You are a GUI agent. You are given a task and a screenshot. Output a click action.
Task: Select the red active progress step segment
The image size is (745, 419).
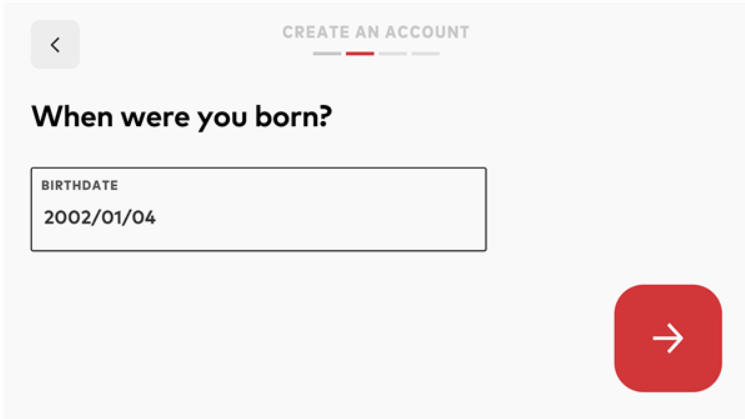point(360,53)
